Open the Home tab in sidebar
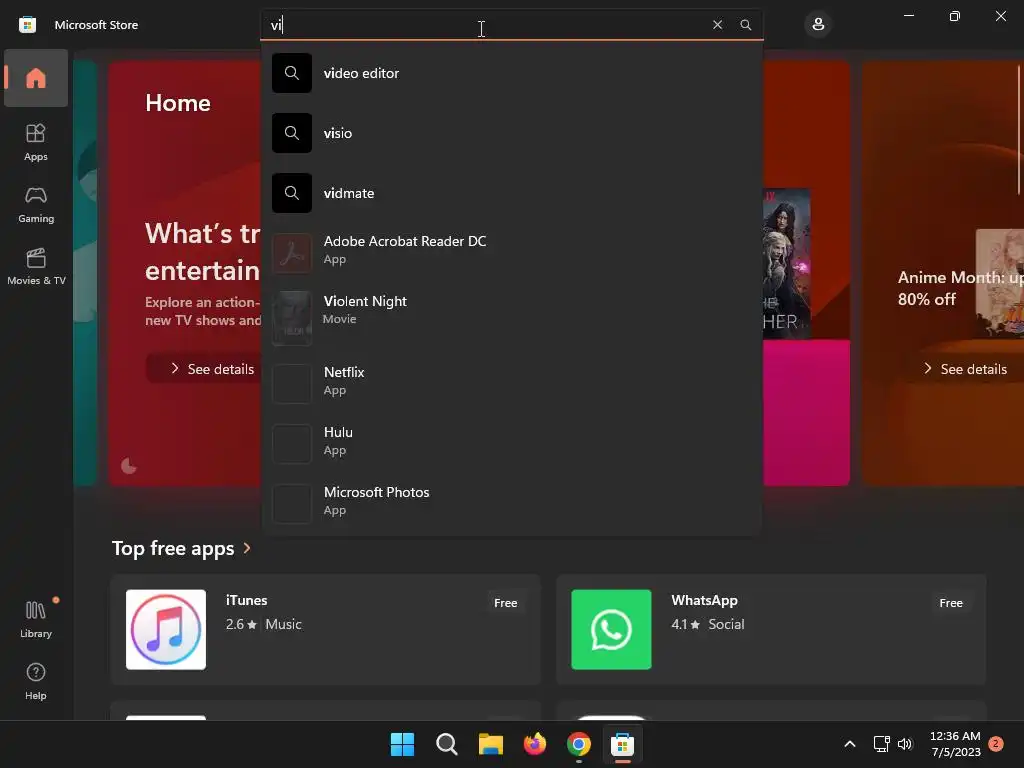The image size is (1024, 768). [x=36, y=78]
